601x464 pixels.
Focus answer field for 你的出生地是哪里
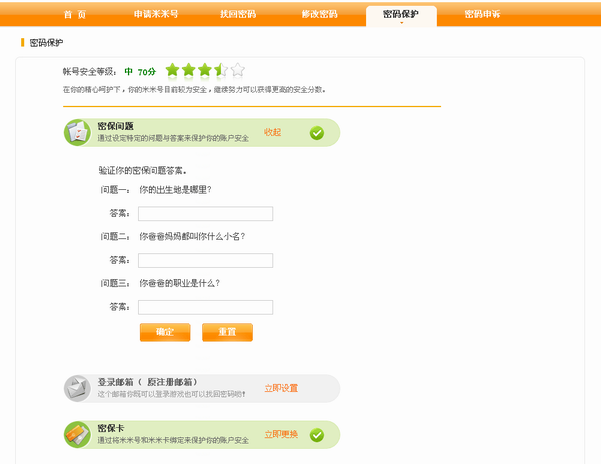coord(205,214)
